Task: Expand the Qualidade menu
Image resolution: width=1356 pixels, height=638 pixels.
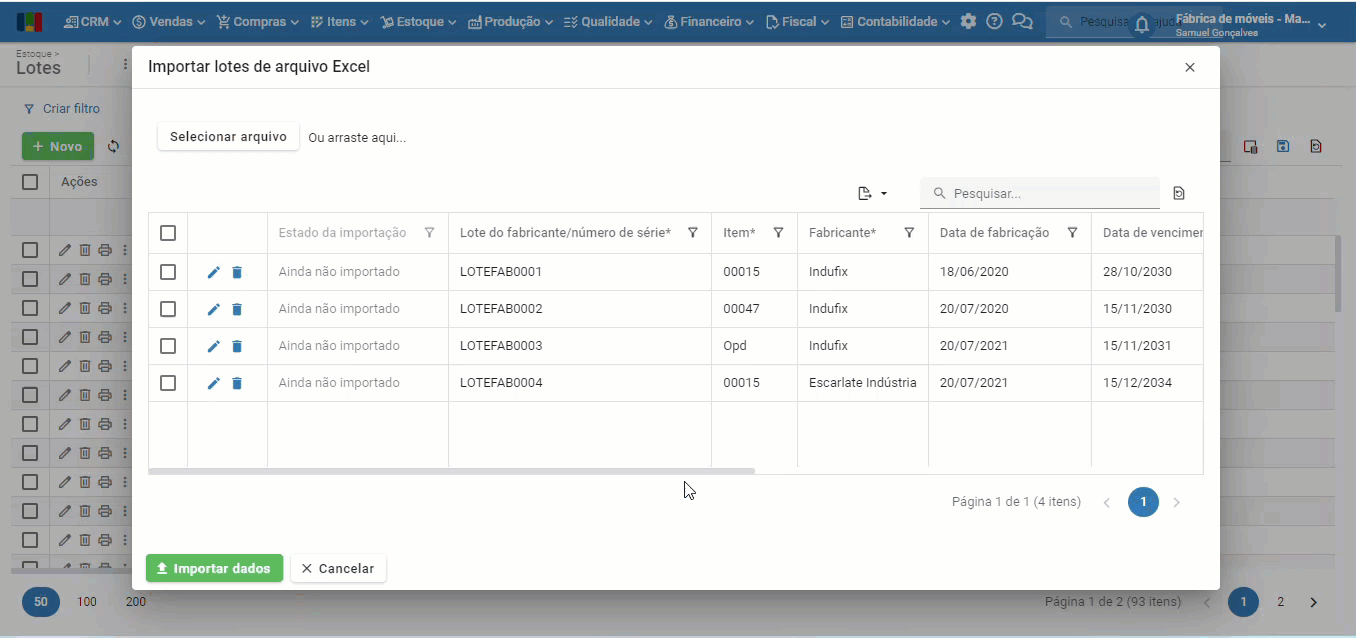Action: tap(608, 21)
